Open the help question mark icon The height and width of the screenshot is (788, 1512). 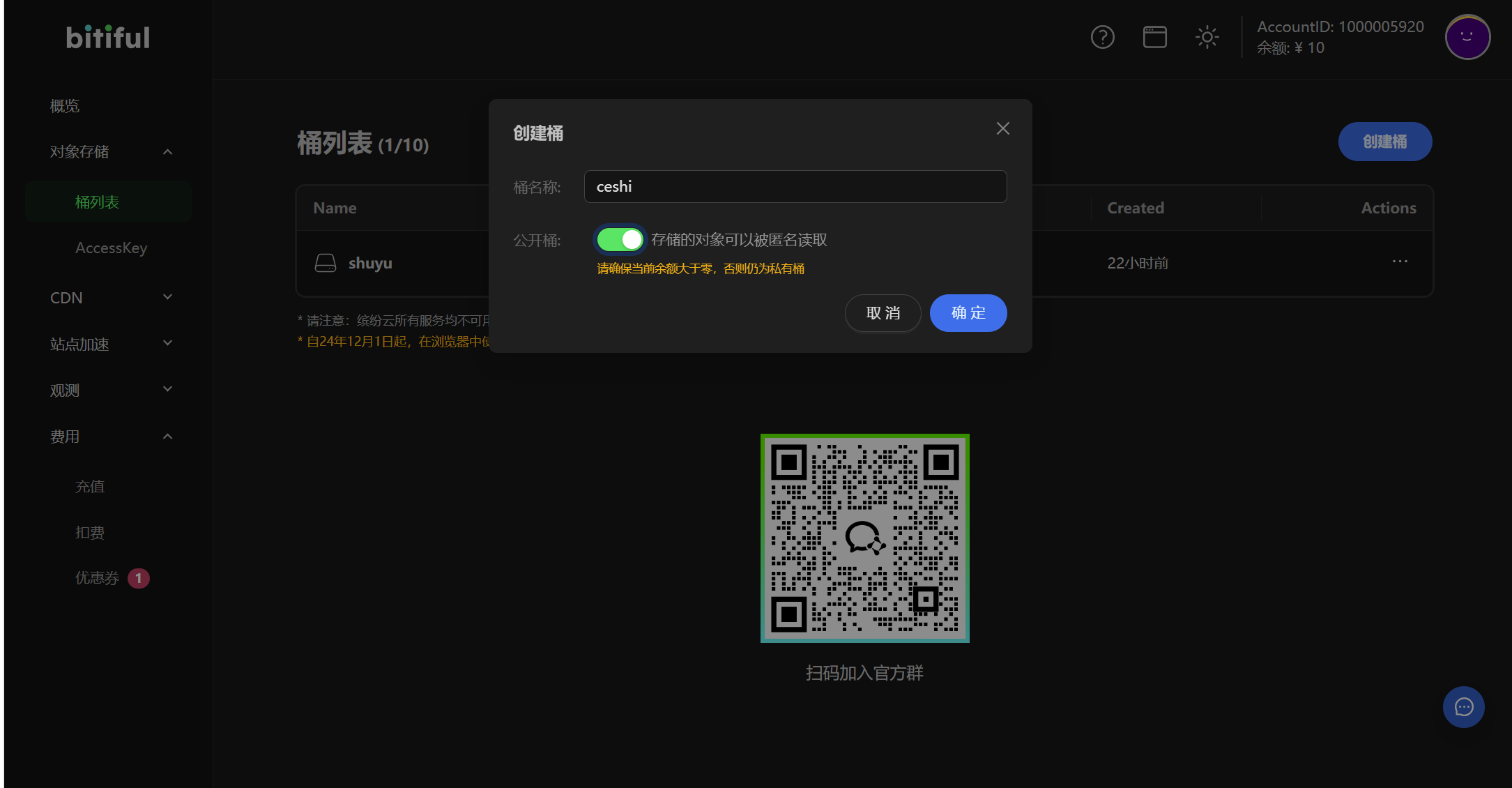coord(1102,37)
